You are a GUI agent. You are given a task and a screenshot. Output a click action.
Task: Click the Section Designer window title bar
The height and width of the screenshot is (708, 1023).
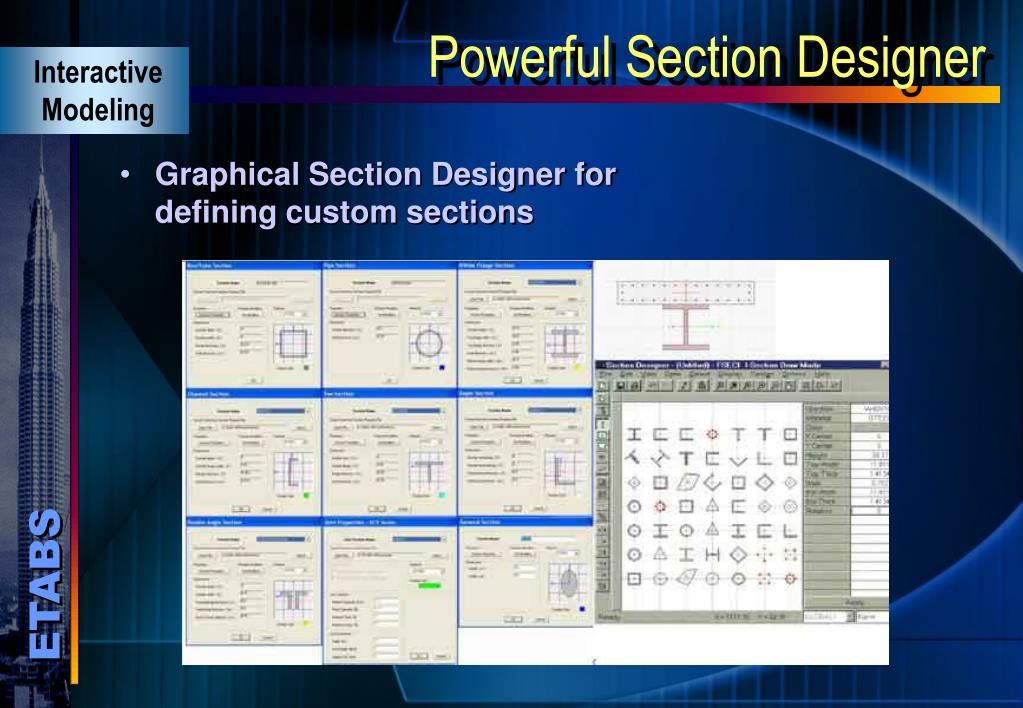(742, 365)
